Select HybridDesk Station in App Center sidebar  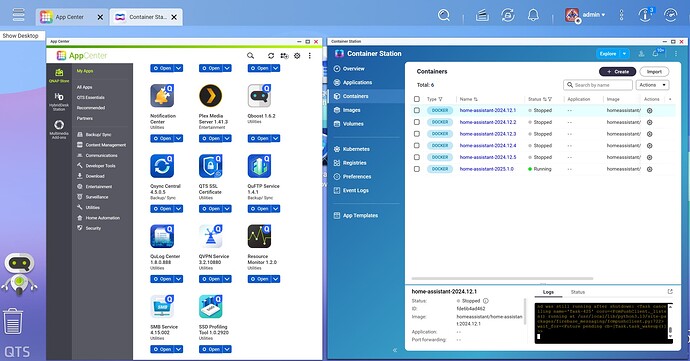tap(59, 101)
